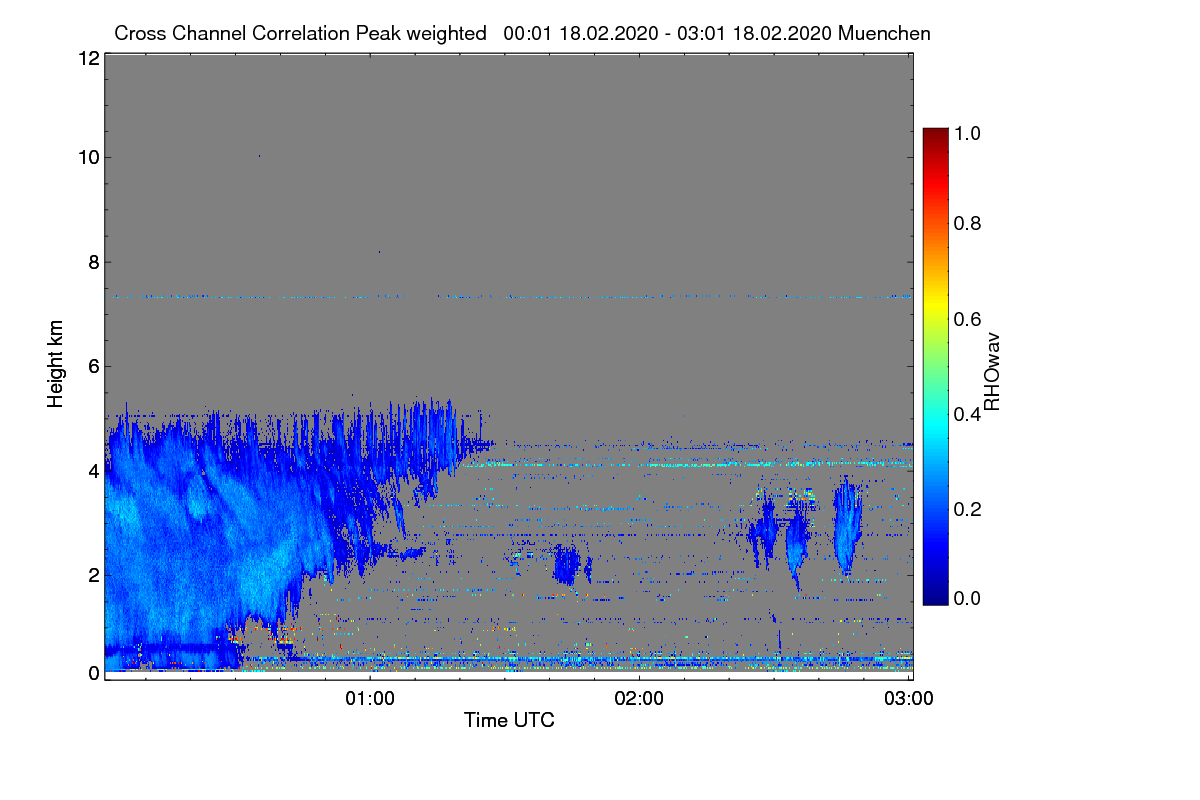The height and width of the screenshot is (800, 1200).
Task: Click the height tick label '12'
Action: tap(87, 59)
